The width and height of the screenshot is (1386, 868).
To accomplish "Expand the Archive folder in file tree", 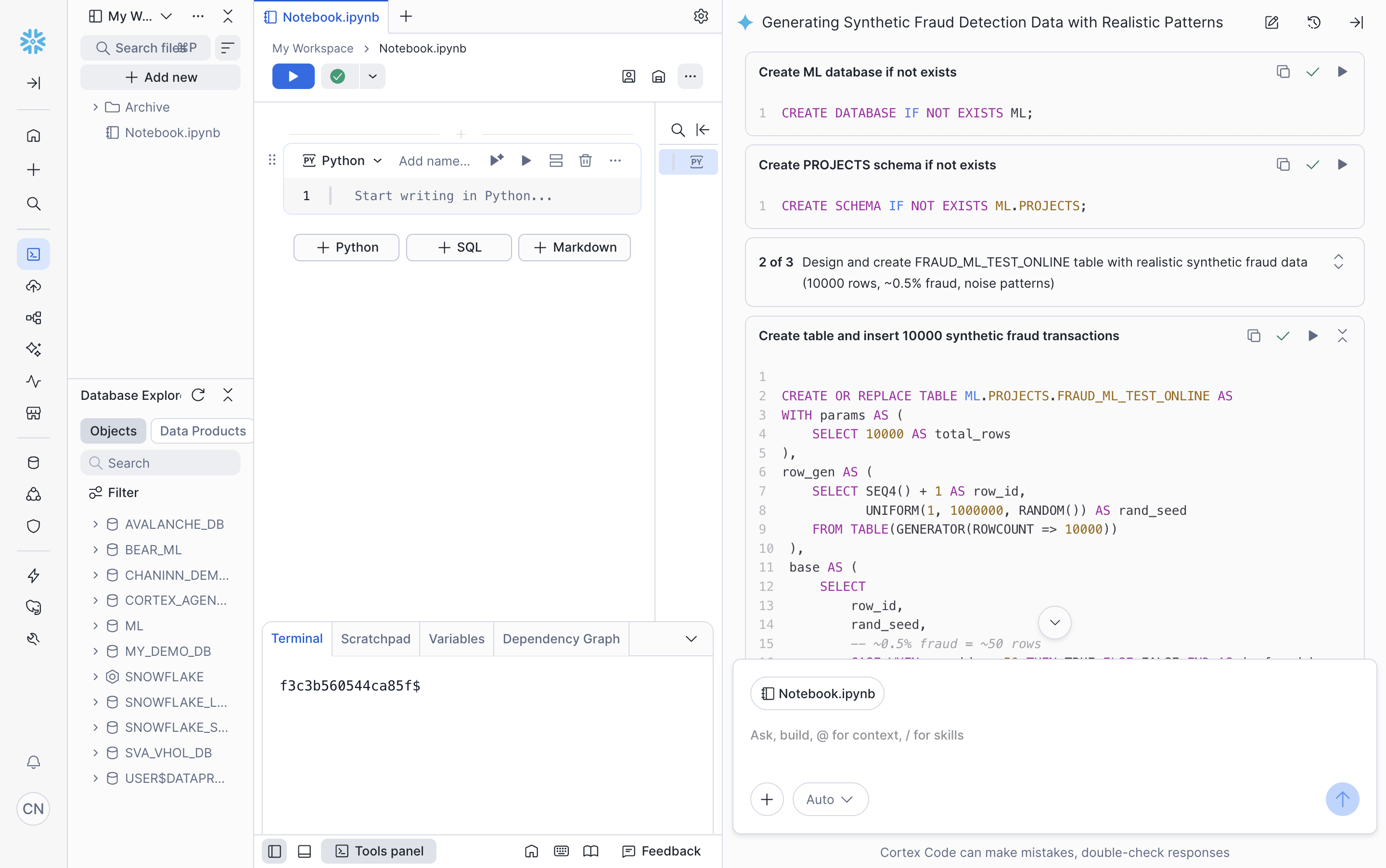I will click(x=95, y=107).
